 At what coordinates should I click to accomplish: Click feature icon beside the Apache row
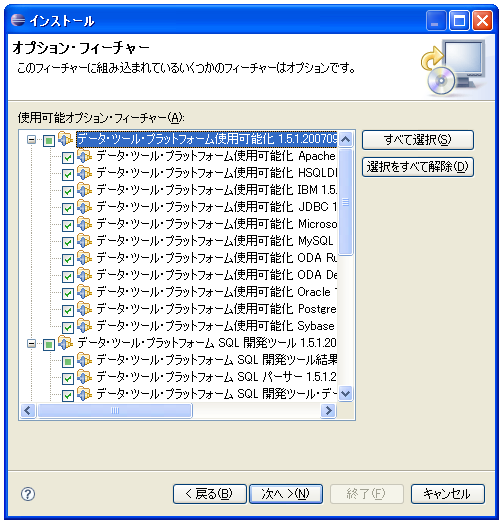[85, 156]
